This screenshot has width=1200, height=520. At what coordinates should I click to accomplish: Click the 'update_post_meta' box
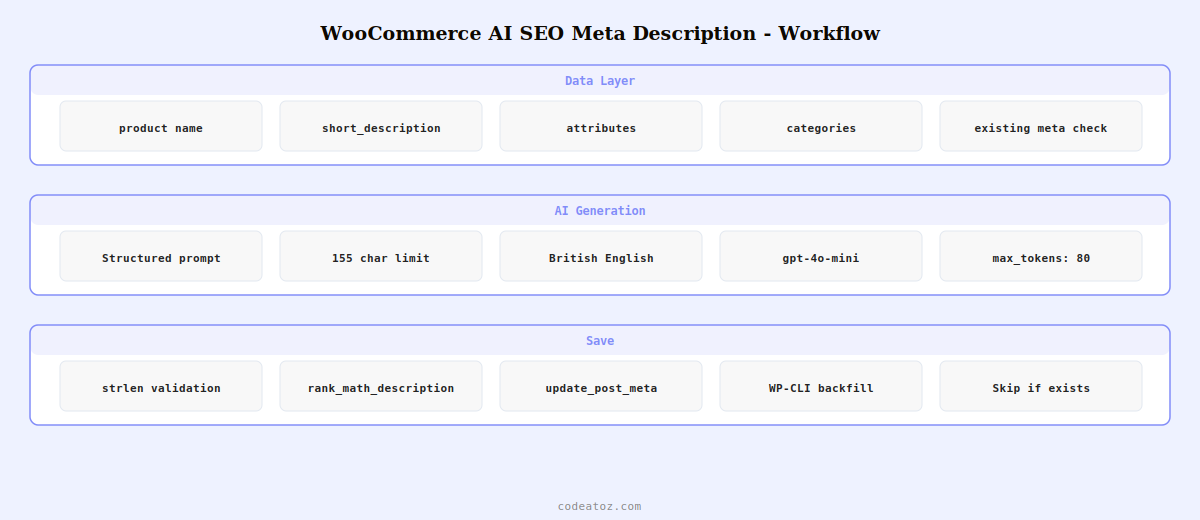tap(601, 386)
